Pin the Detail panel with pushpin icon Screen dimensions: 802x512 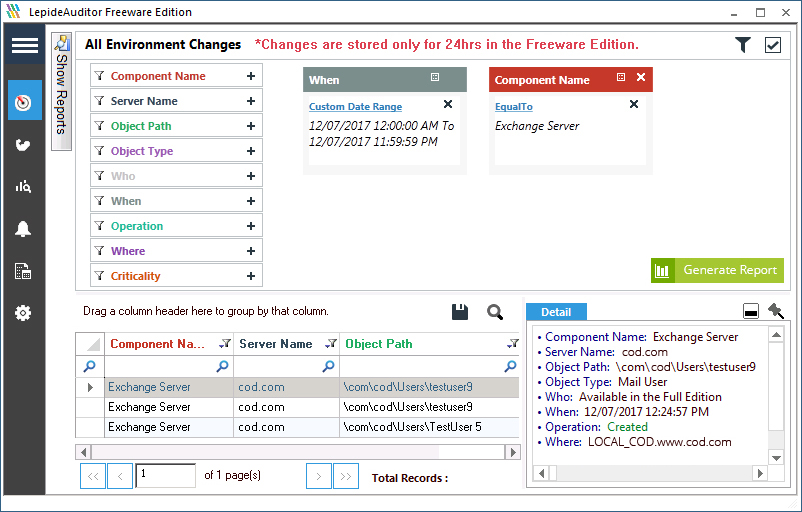pos(776,310)
